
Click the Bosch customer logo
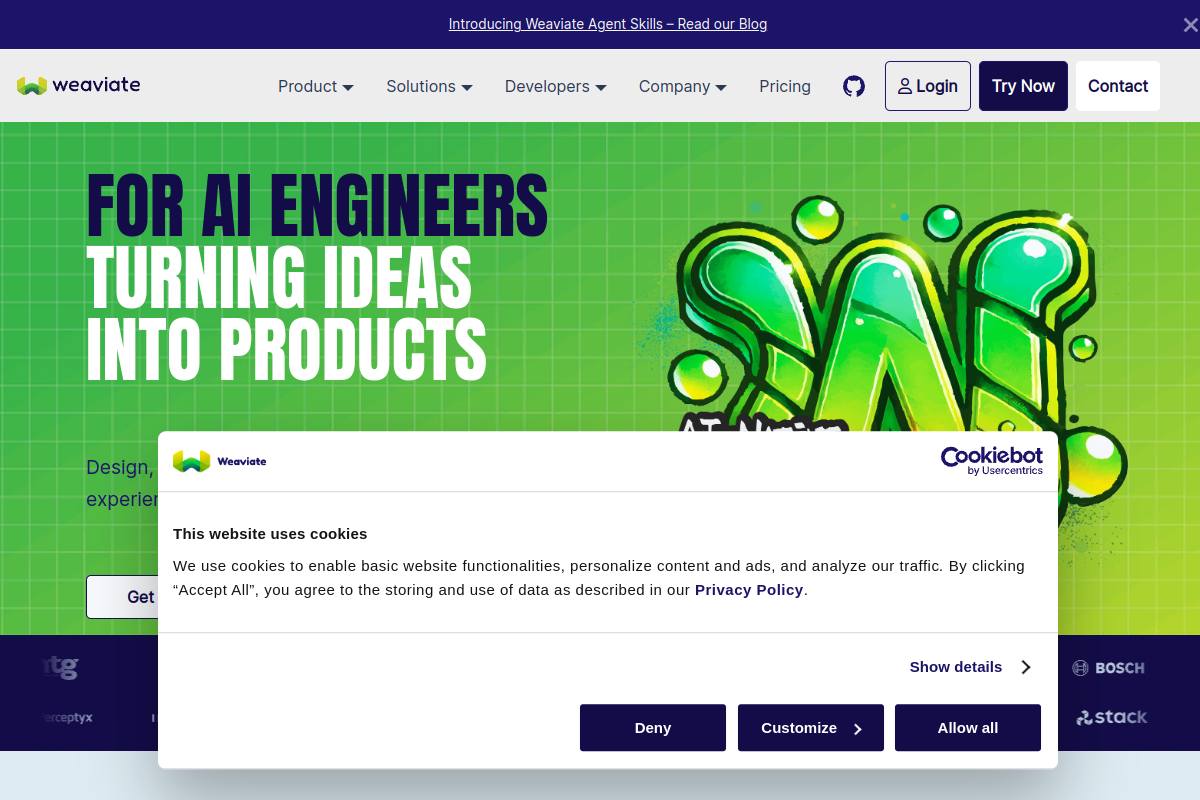[1108, 668]
